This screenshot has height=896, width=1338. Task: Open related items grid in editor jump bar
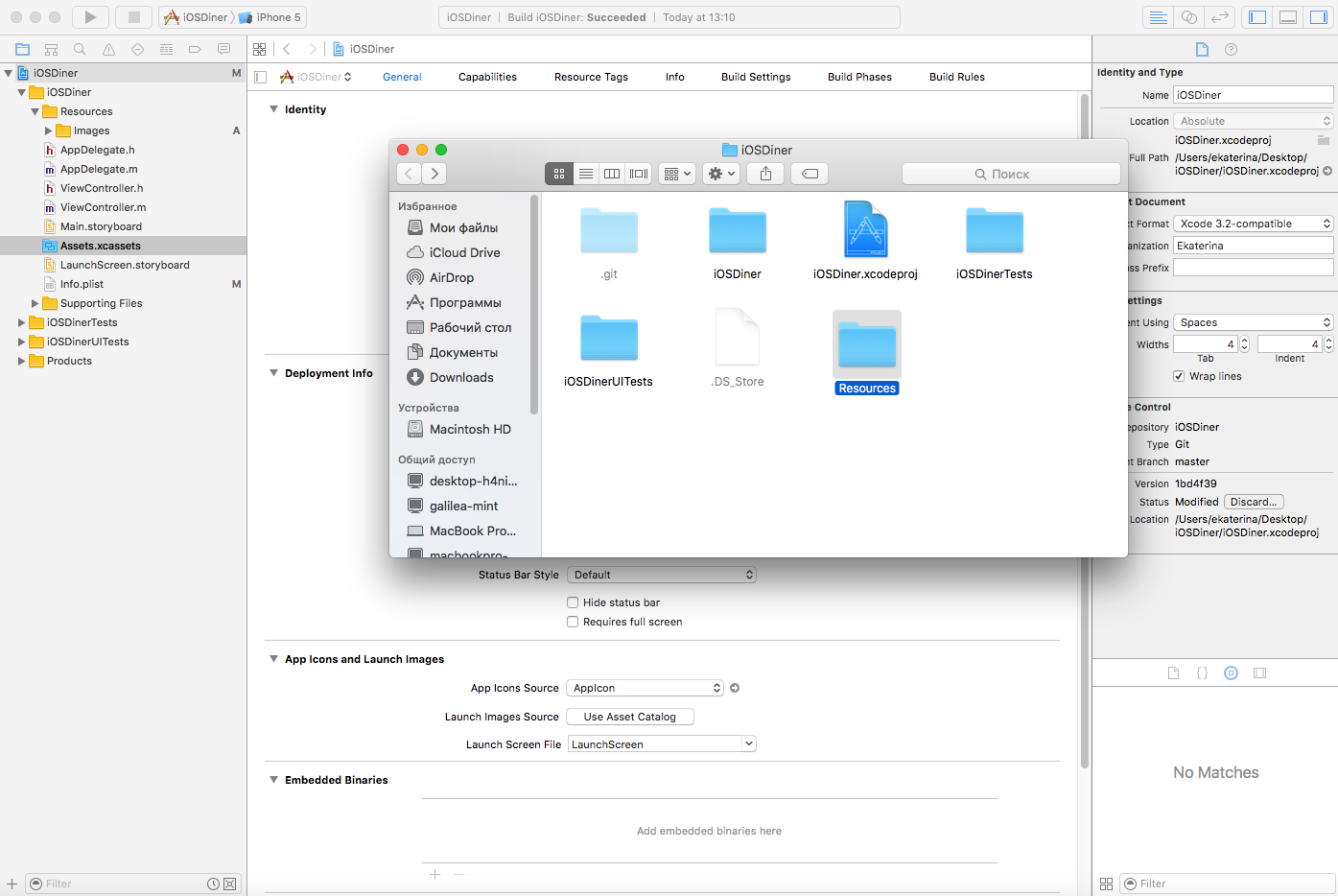tap(260, 49)
